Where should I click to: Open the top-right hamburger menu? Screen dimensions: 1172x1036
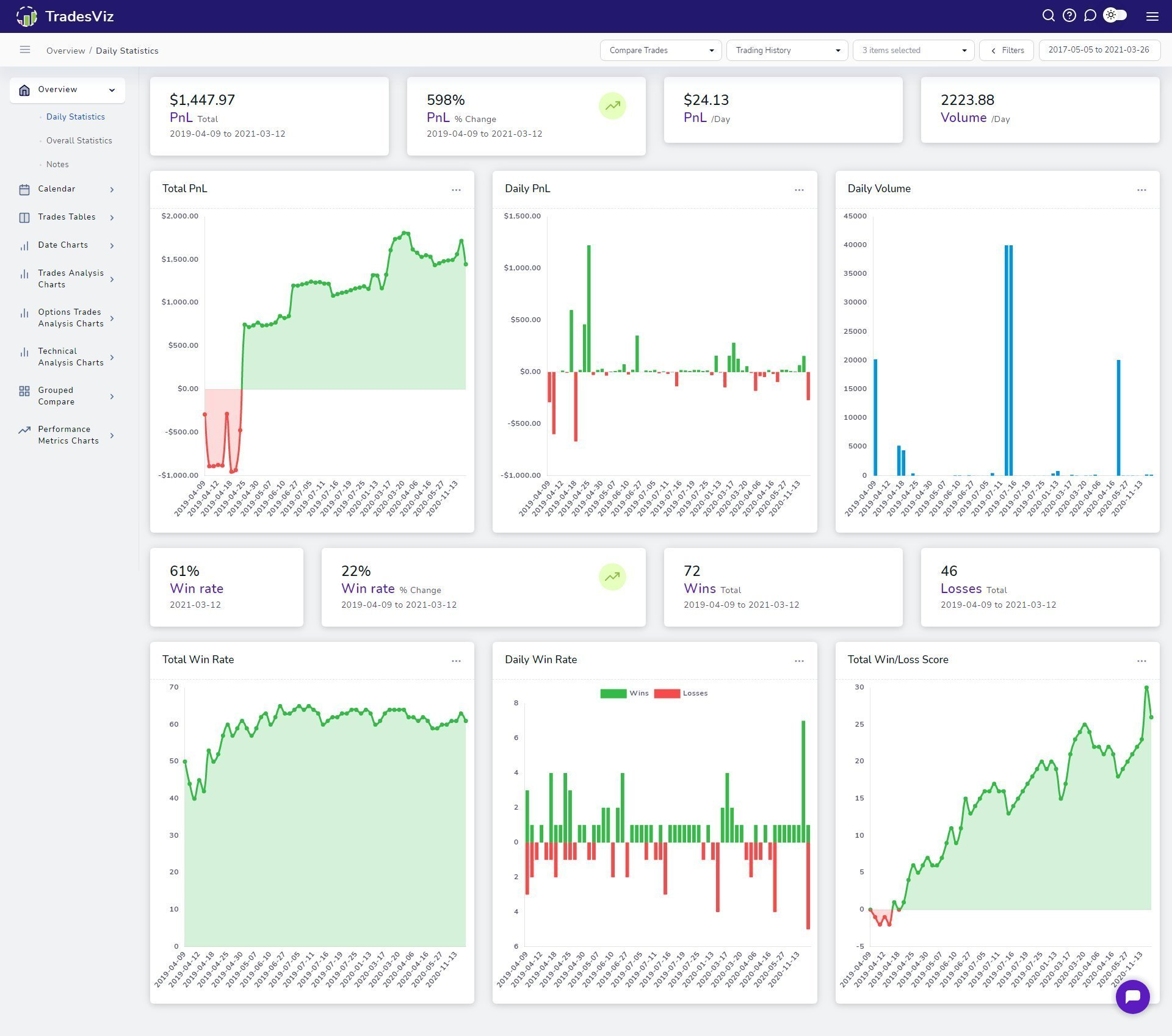pos(1152,16)
